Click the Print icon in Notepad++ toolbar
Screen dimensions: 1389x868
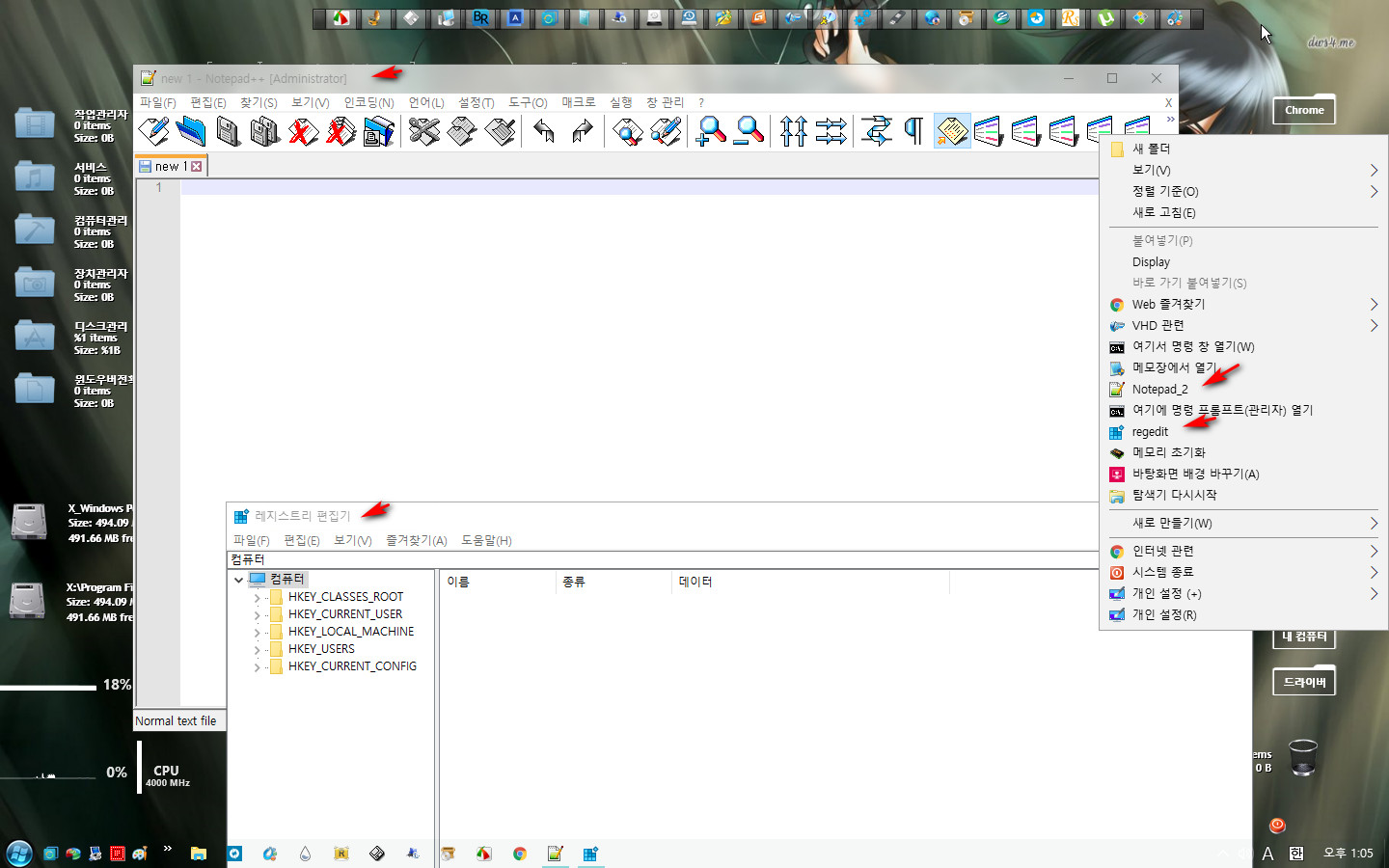[379, 131]
